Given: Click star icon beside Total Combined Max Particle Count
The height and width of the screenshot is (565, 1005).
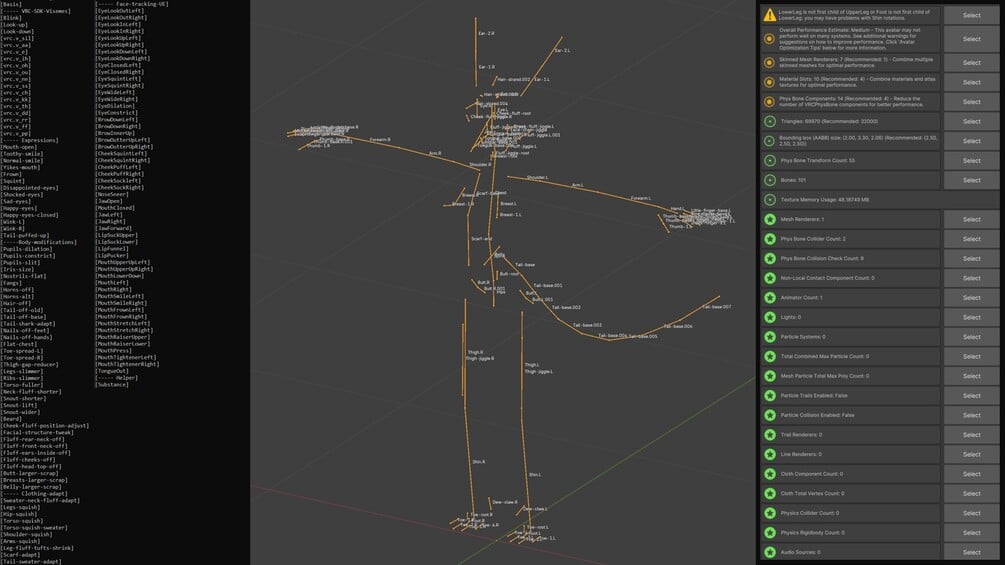Looking at the screenshot, I should pos(770,356).
